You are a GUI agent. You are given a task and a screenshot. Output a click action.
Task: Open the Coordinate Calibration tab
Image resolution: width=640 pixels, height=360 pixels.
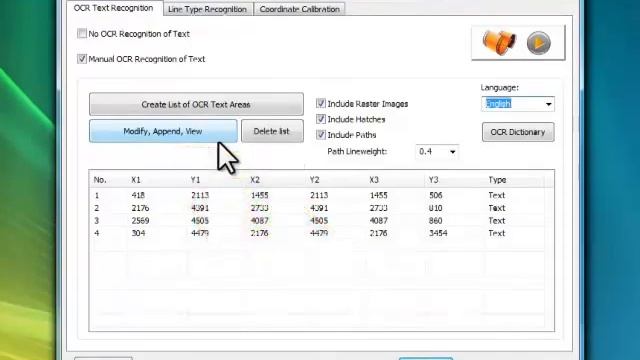(x=300, y=9)
